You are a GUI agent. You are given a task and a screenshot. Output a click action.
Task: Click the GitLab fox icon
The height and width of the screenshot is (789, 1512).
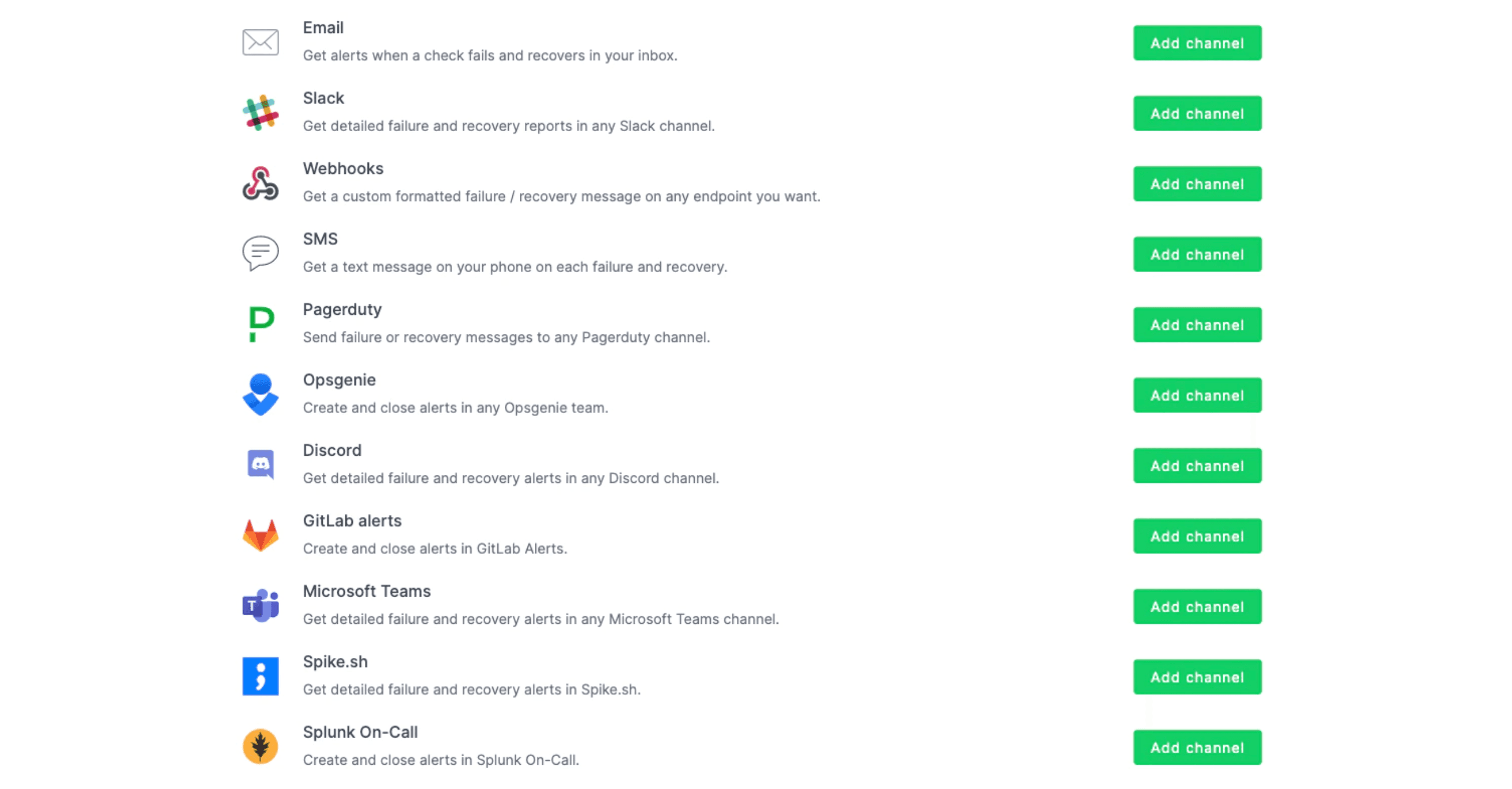pos(260,535)
